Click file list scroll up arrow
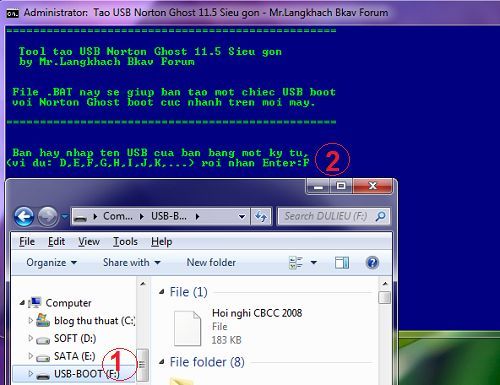Screen dimensions: 500x385 coord(385,284)
